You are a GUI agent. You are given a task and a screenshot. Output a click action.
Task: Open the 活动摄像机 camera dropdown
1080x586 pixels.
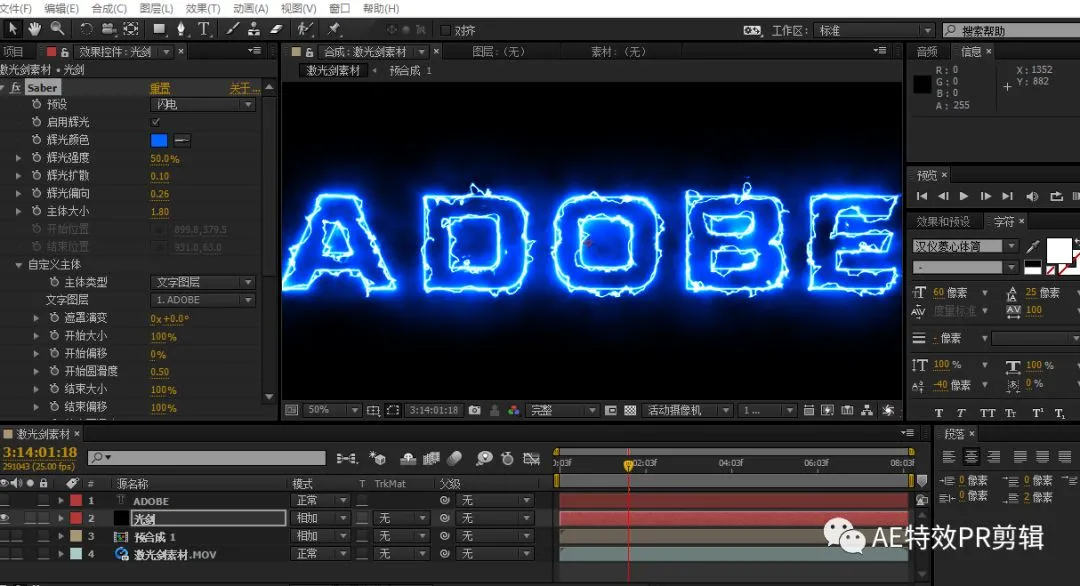pyautogui.click(x=687, y=410)
